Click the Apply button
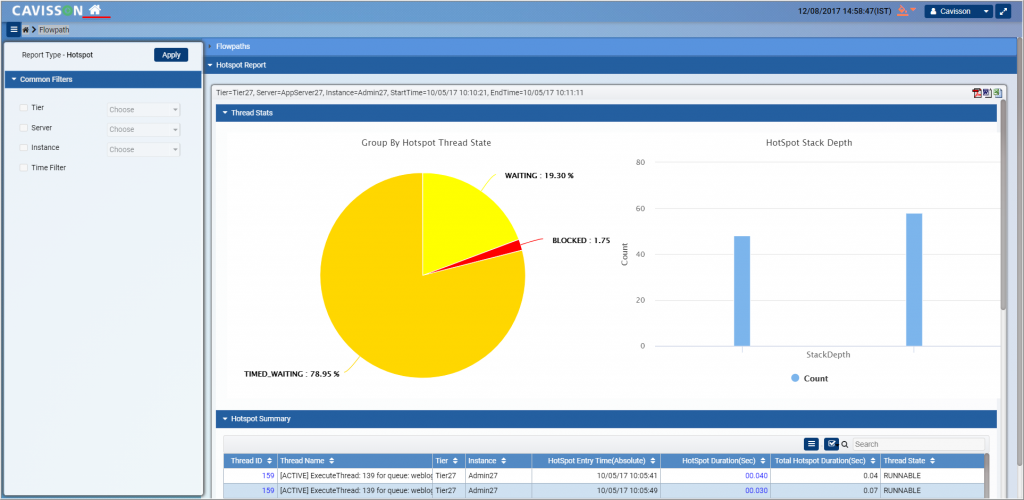Screen dimensions: 1024x500 point(170,55)
